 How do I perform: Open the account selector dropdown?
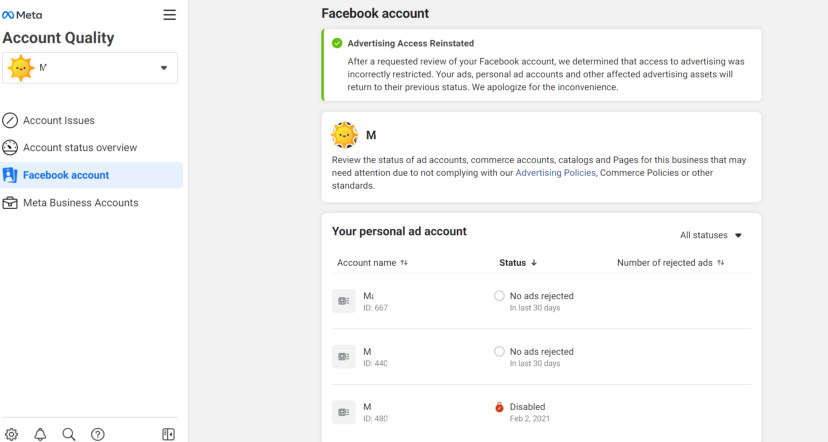(x=90, y=68)
